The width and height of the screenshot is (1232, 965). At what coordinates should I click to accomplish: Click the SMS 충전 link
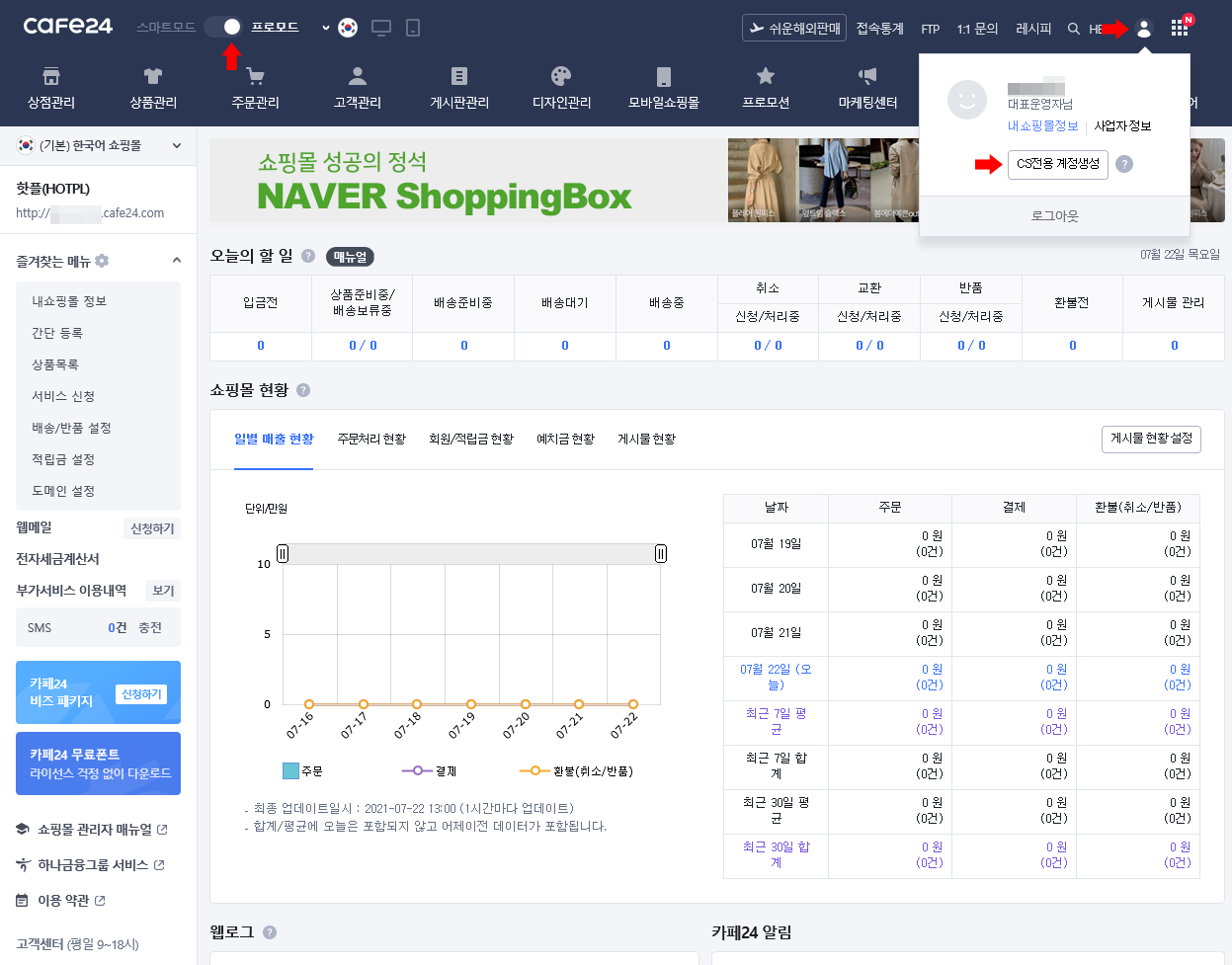(x=150, y=628)
